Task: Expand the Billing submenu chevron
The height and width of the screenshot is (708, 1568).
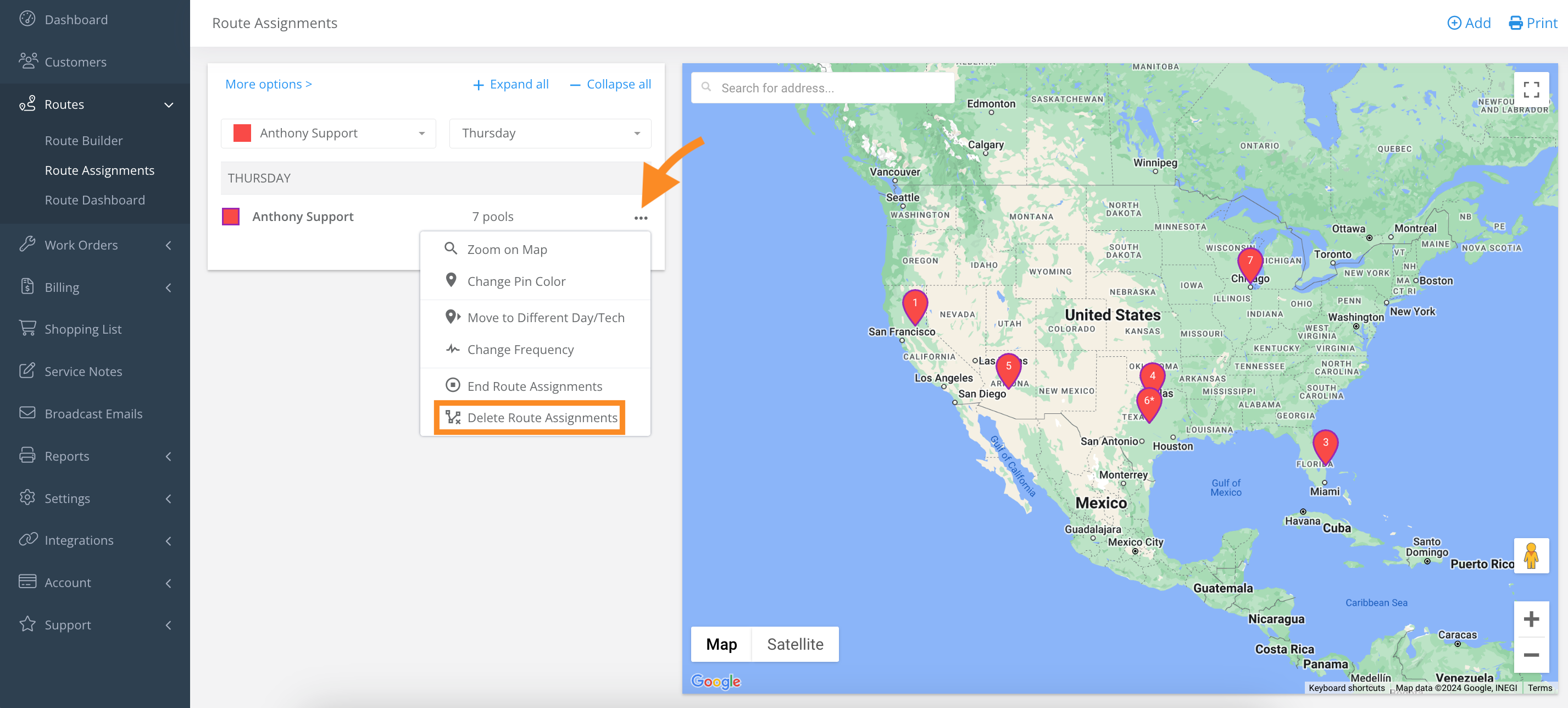Action: tap(169, 287)
